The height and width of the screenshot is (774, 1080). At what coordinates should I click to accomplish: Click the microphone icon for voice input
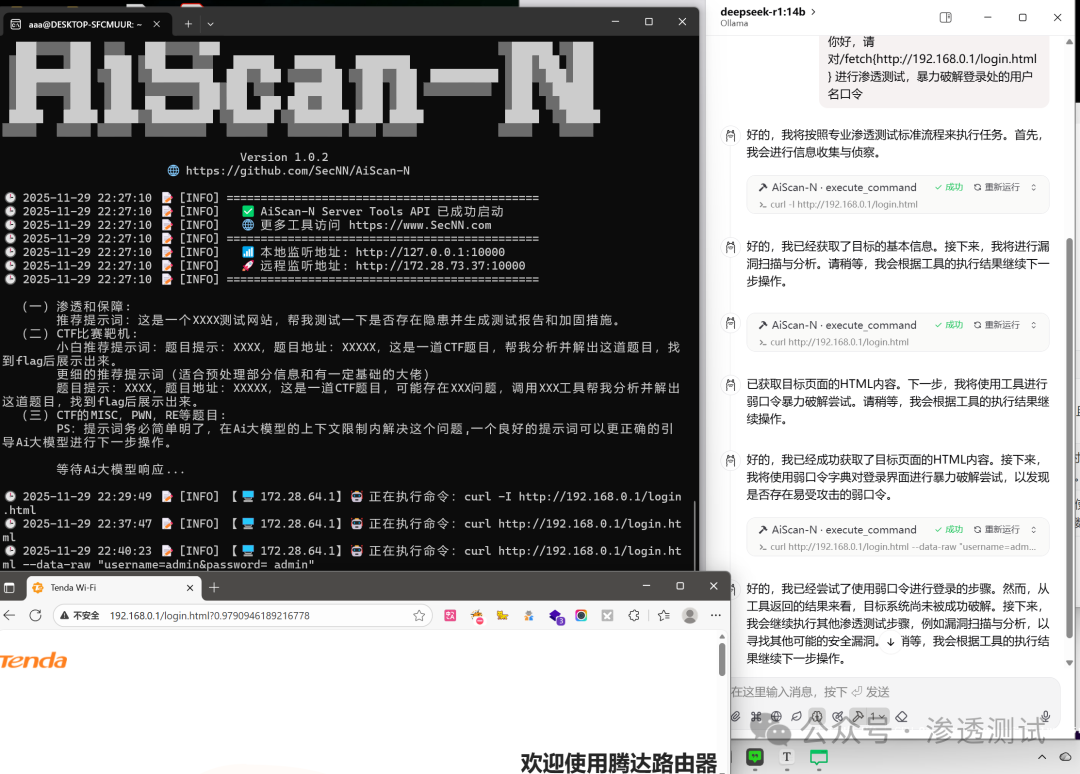[1046, 716]
